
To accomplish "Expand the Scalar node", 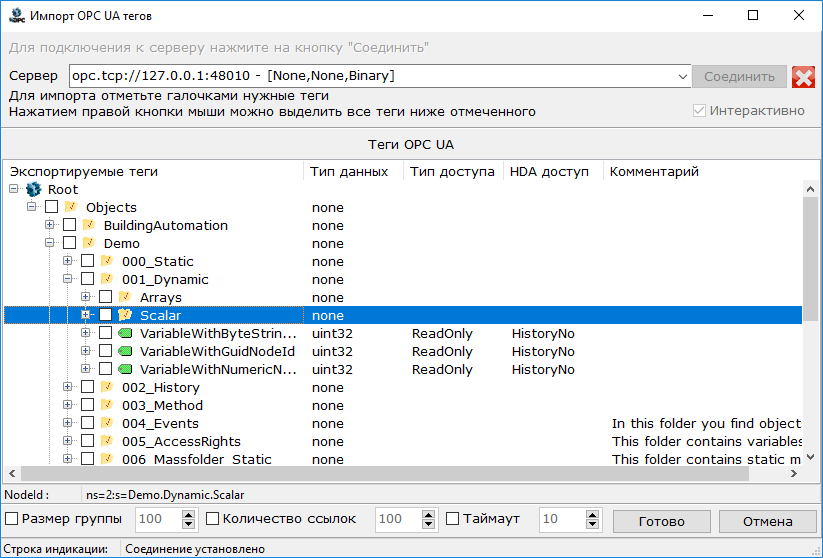I will coord(86,314).
